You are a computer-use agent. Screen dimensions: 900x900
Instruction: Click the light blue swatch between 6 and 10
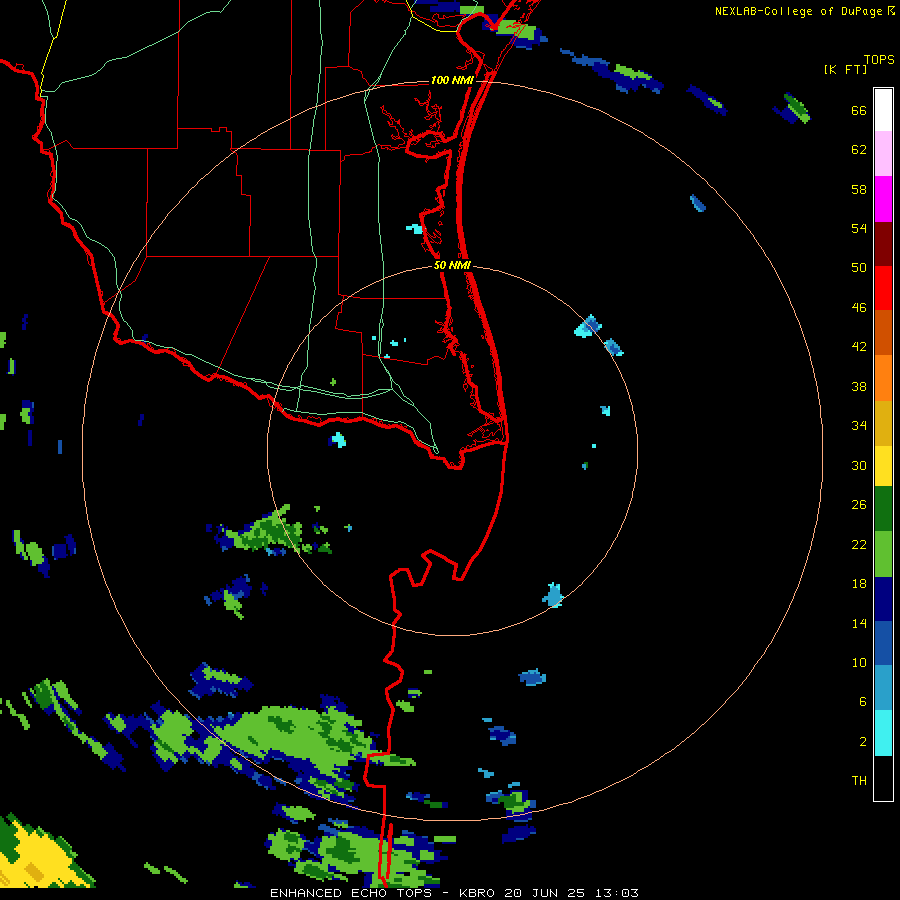[883, 688]
